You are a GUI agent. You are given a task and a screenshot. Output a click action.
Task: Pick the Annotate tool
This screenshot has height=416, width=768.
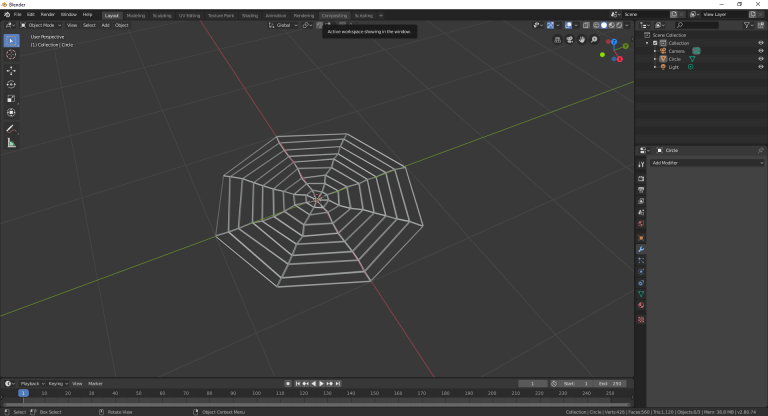tap(11, 128)
